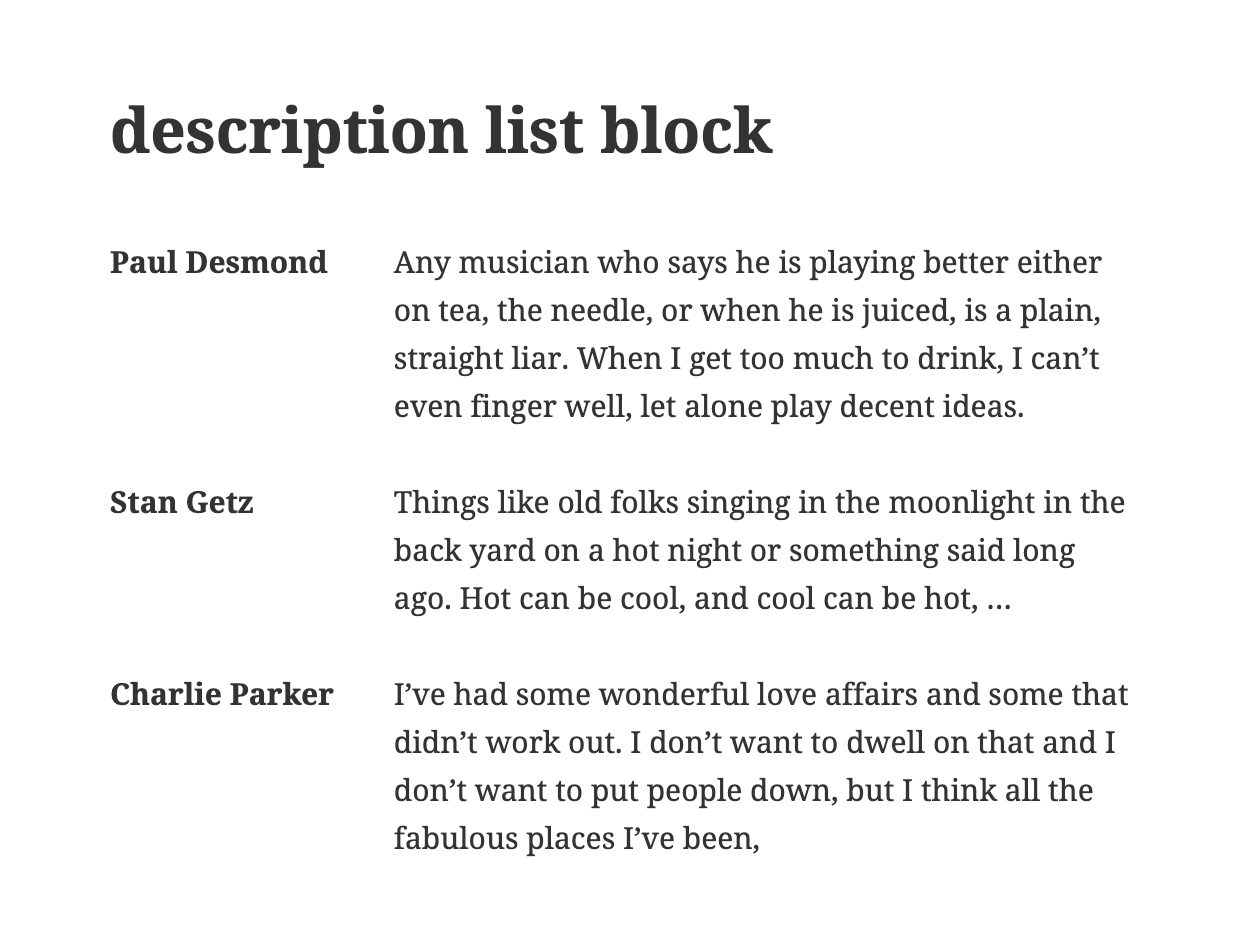Screen dimensions: 1248x946
Task: Click the line 'don't want to put people down'
Action: tap(743, 791)
